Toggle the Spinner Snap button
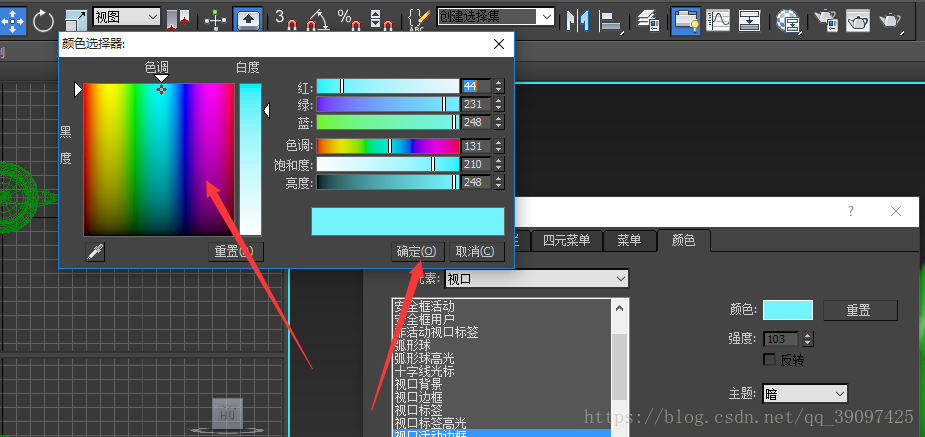This screenshot has height=437, width=925. point(381,19)
